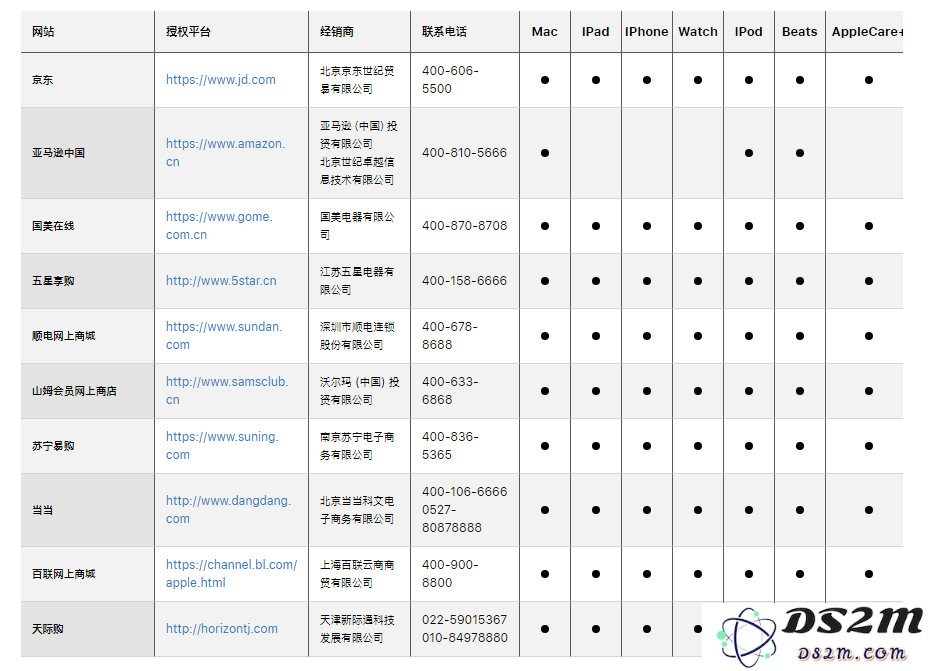This screenshot has height=671, width=940.
Task: Open the https://www.jd.com link
Action: (x=221, y=80)
